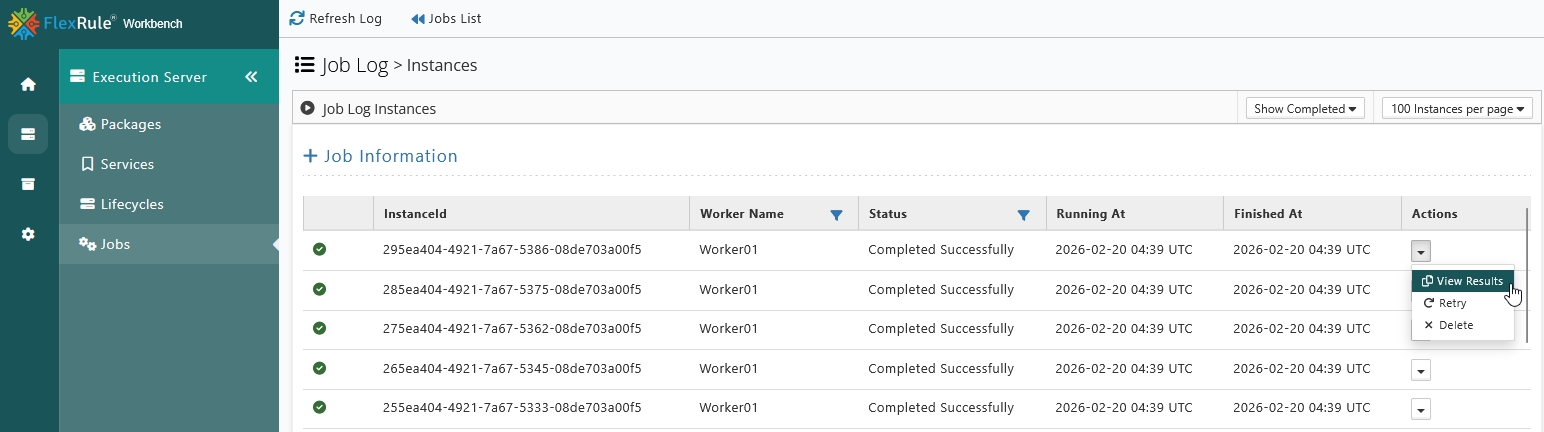Select instance ID 265ea404-4921-7a67-5345-08de703a00f5

pos(512,369)
